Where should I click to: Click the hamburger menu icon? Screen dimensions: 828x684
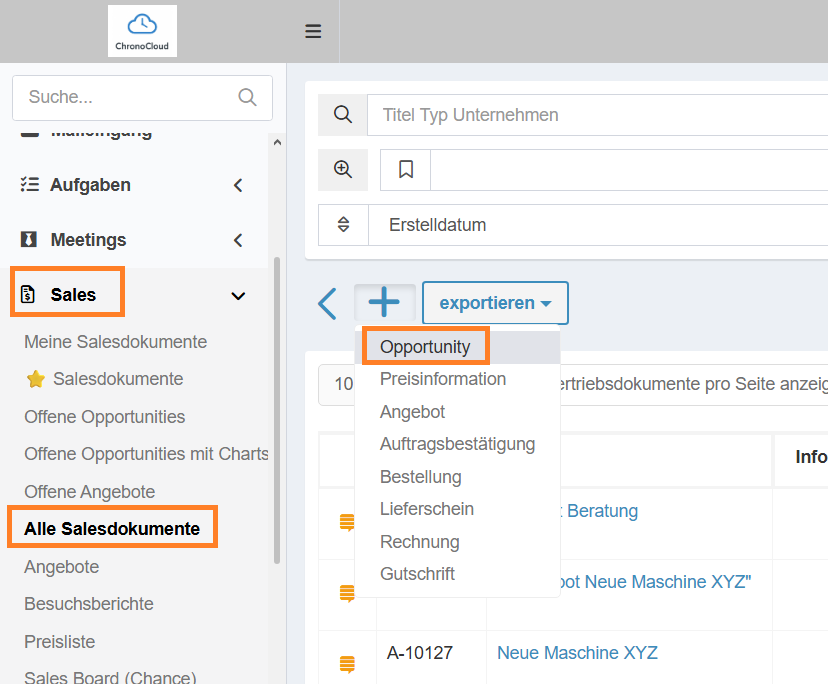[313, 31]
